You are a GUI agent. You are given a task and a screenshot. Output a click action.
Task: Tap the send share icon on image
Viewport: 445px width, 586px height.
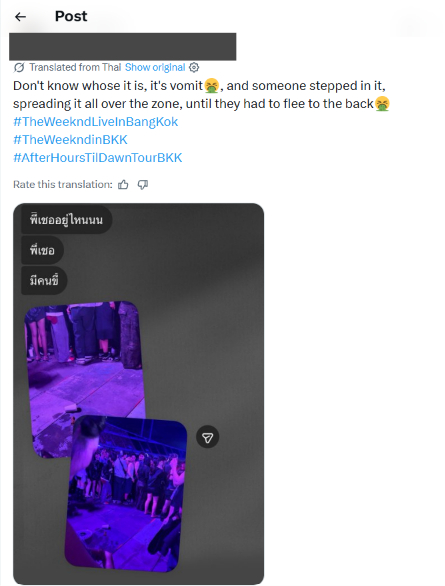tap(207, 437)
